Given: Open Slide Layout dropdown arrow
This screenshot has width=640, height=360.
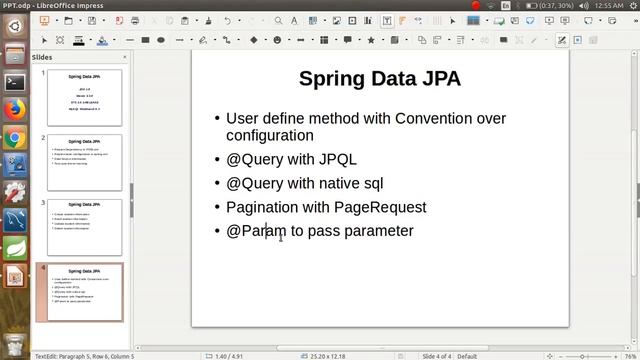Looking at the screenshot, I should coord(487,20).
